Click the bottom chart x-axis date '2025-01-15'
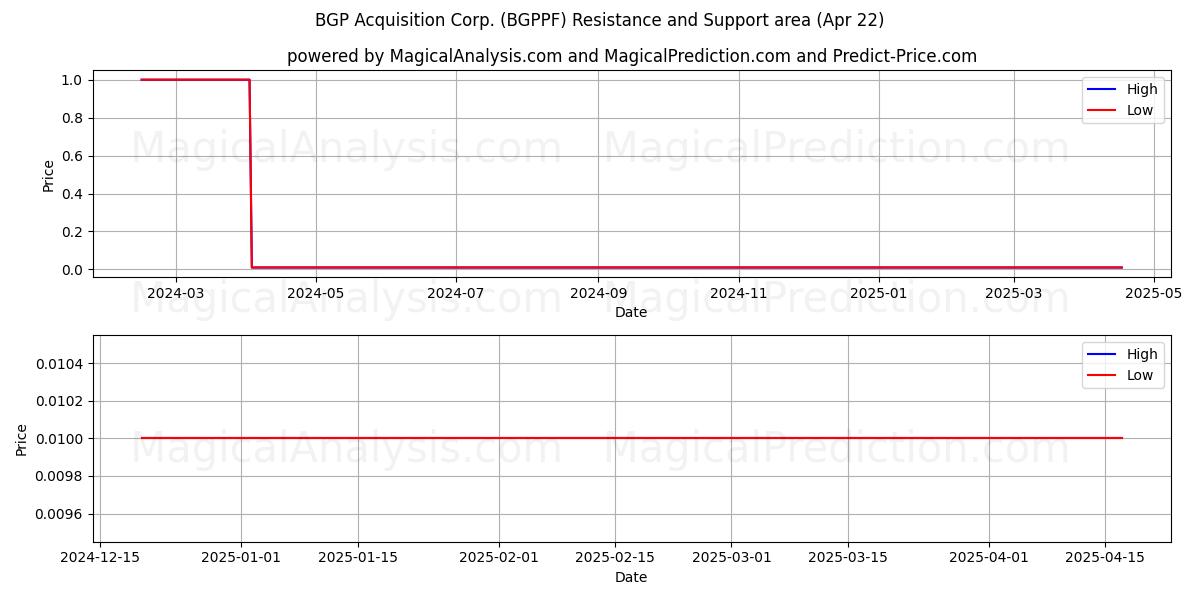The height and width of the screenshot is (600, 1200). pos(358,558)
